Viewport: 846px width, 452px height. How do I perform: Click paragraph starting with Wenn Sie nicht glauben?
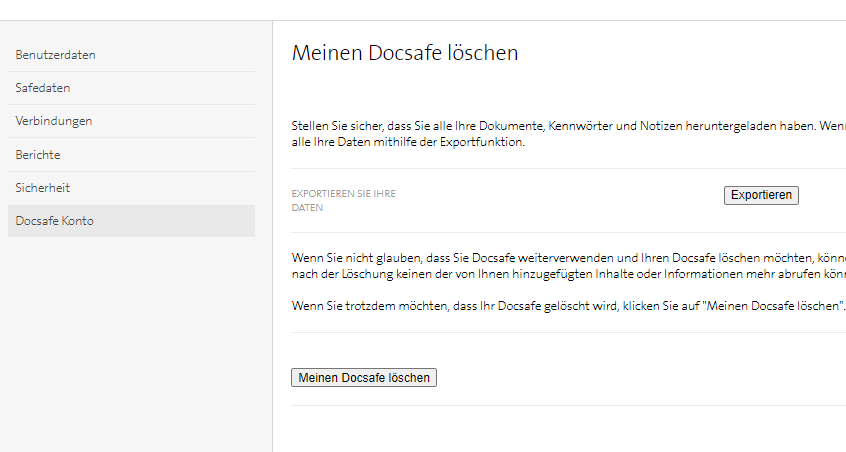point(560,257)
